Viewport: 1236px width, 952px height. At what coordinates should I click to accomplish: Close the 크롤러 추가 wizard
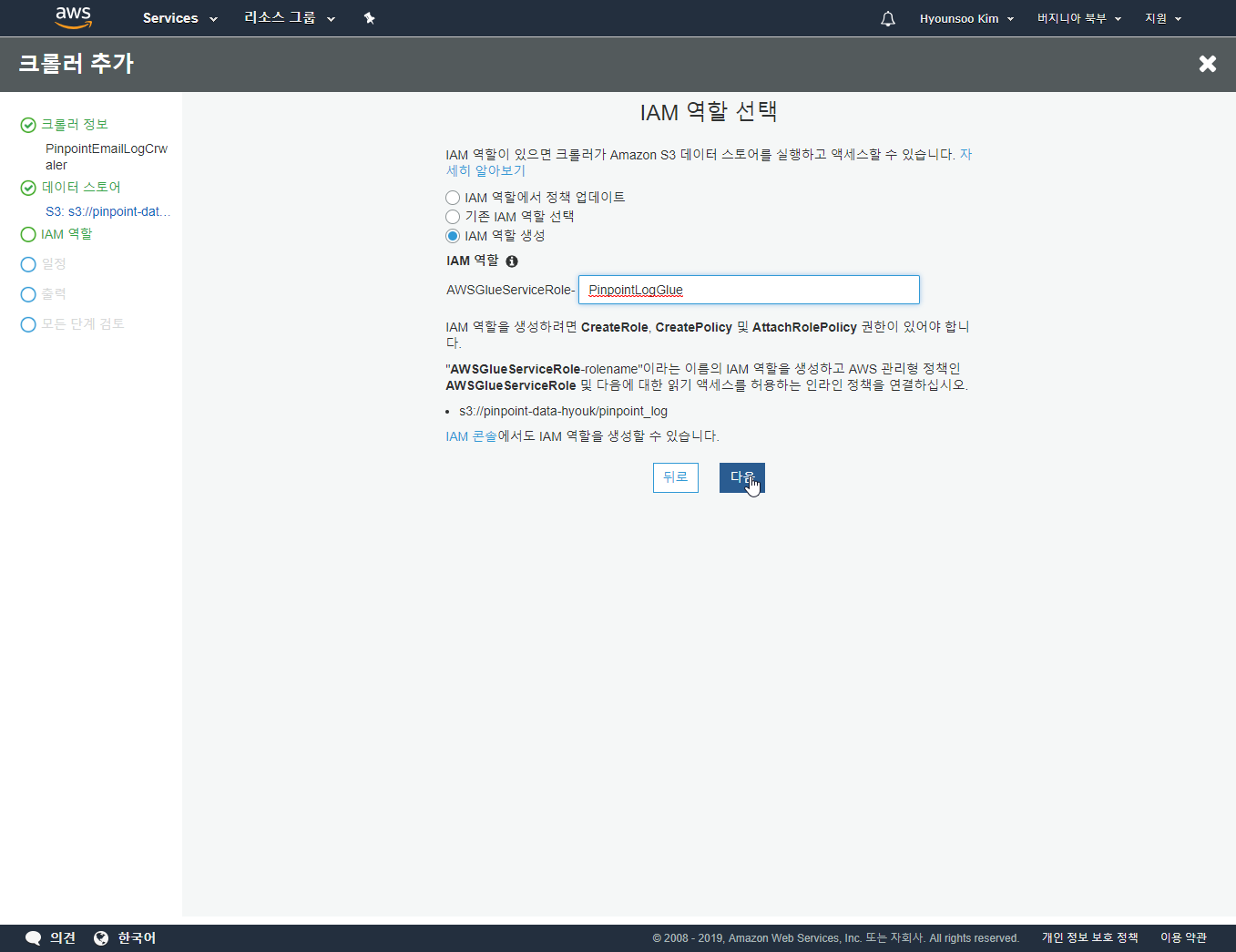(x=1208, y=64)
